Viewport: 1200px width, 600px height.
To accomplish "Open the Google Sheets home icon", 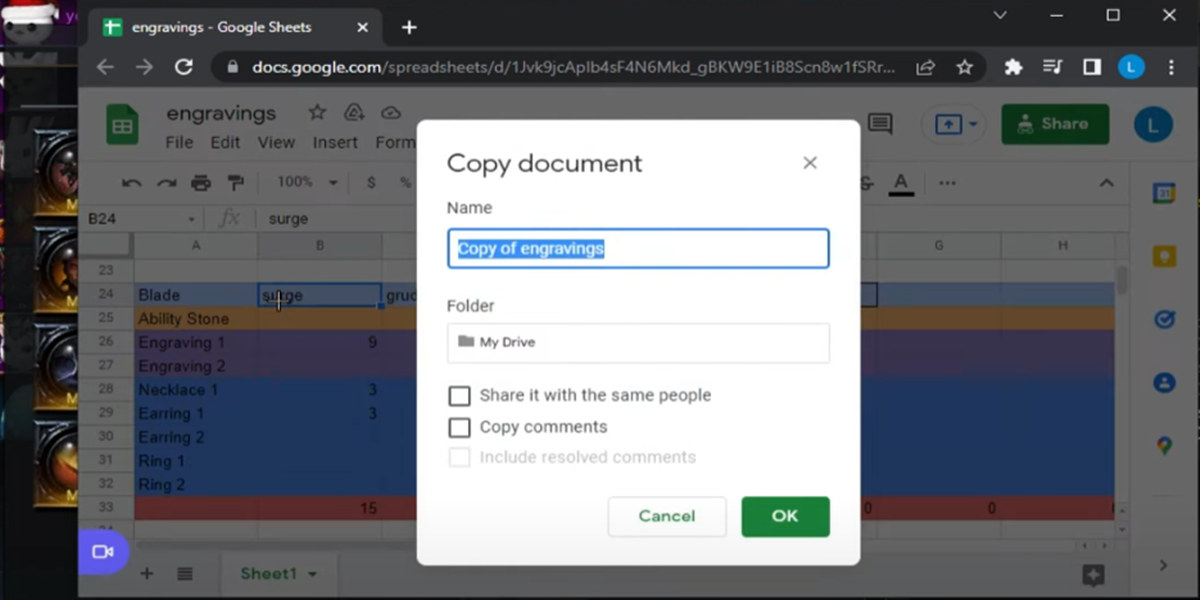I will [x=122, y=126].
